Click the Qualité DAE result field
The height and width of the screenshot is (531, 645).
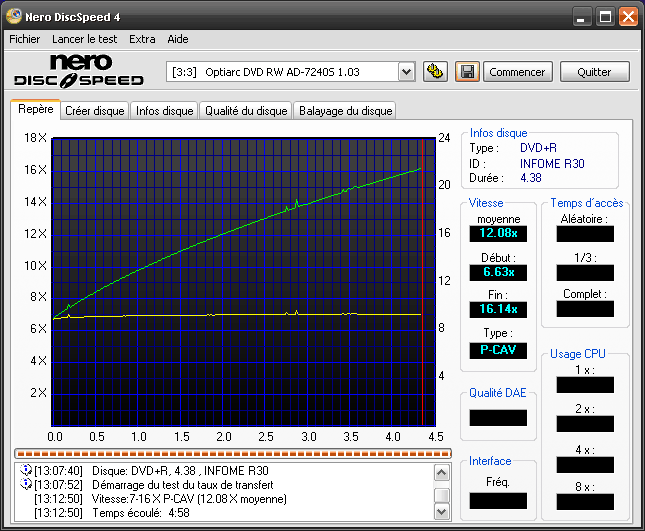pos(498,418)
